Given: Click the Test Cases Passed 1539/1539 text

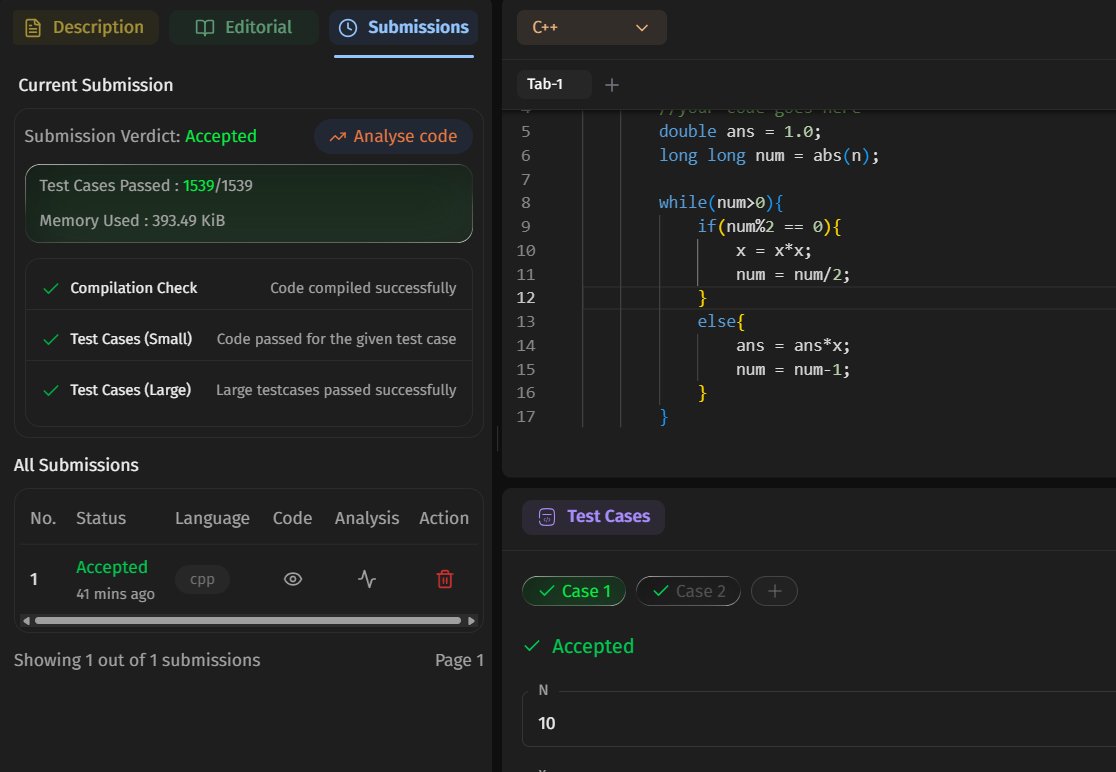Looking at the screenshot, I should (x=146, y=186).
